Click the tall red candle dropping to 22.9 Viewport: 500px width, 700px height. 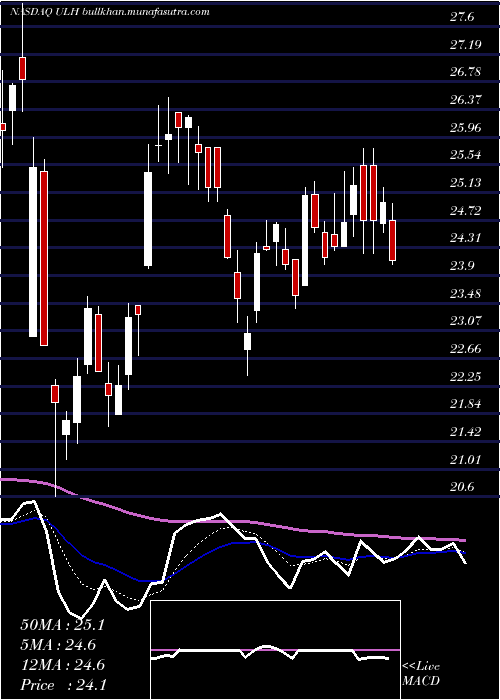tap(44, 258)
